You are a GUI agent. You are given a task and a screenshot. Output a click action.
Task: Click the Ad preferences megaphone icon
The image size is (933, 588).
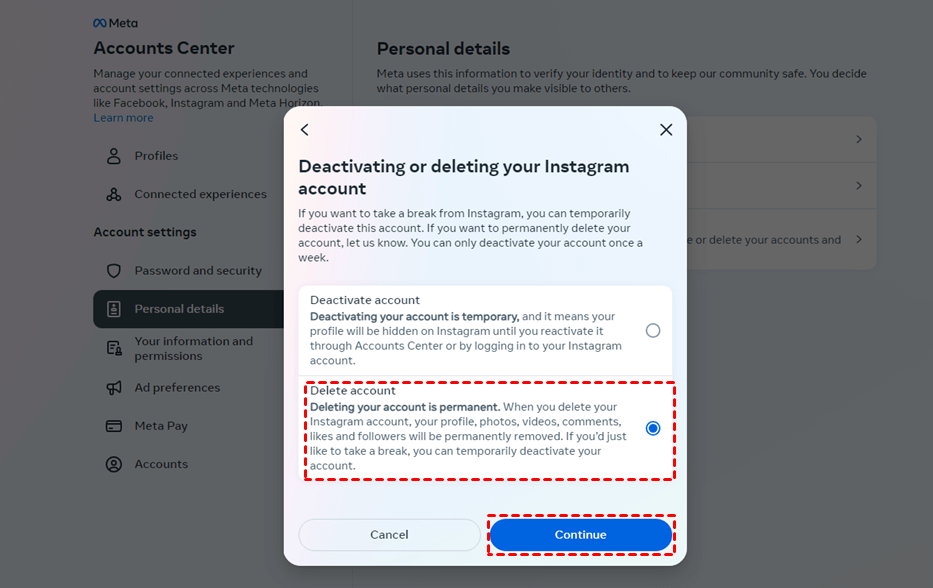[x=114, y=388]
